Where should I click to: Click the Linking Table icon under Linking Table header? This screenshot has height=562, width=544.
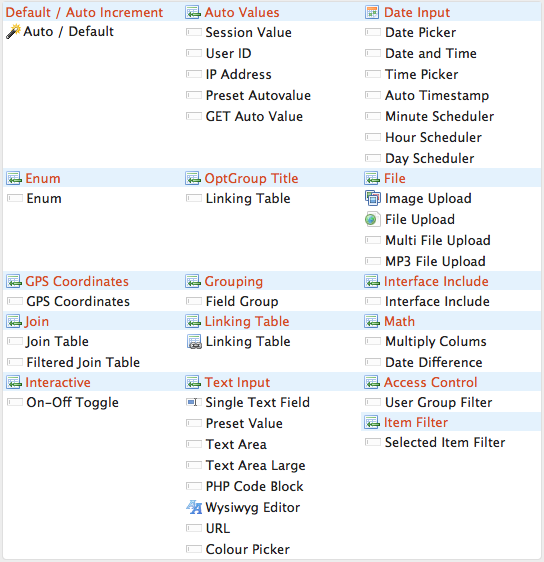(x=194, y=342)
